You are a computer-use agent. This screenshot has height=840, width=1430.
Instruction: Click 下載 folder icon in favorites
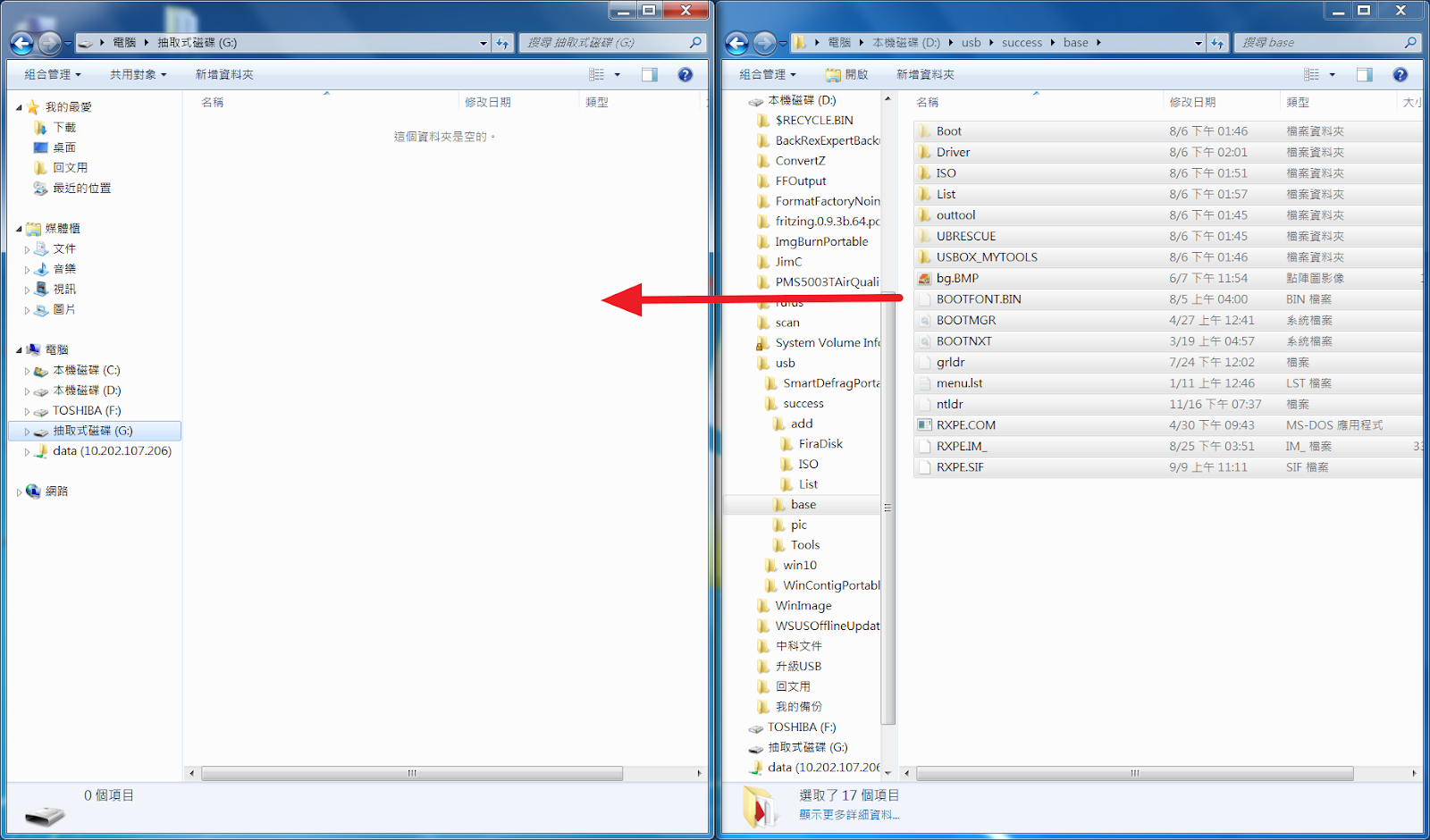[40, 128]
